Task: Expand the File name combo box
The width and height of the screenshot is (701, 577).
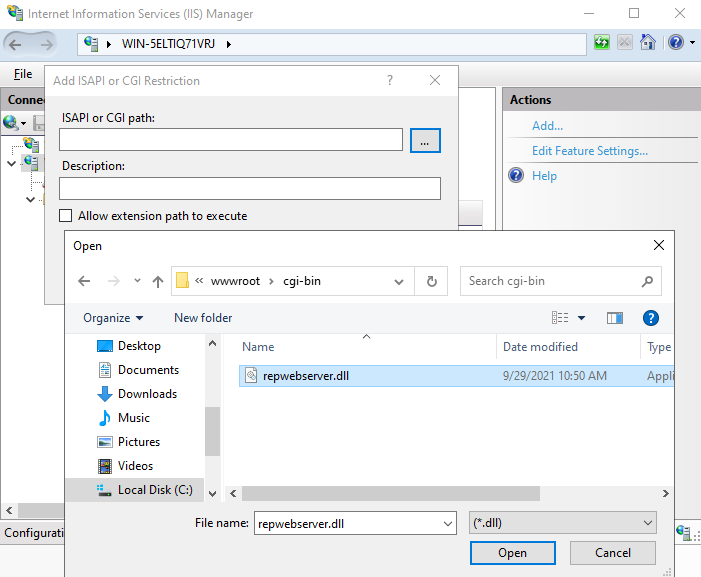Action: coord(447,523)
